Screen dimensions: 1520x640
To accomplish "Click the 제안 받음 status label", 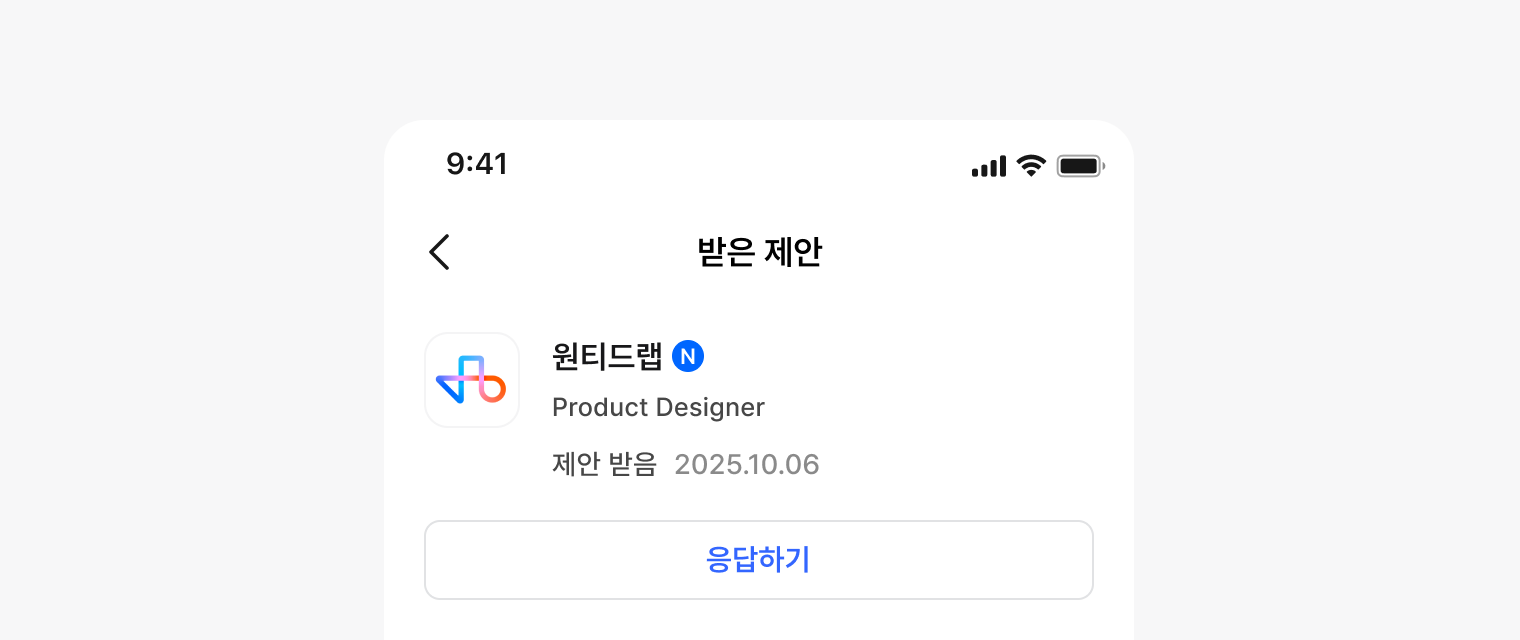I will coord(604,464).
